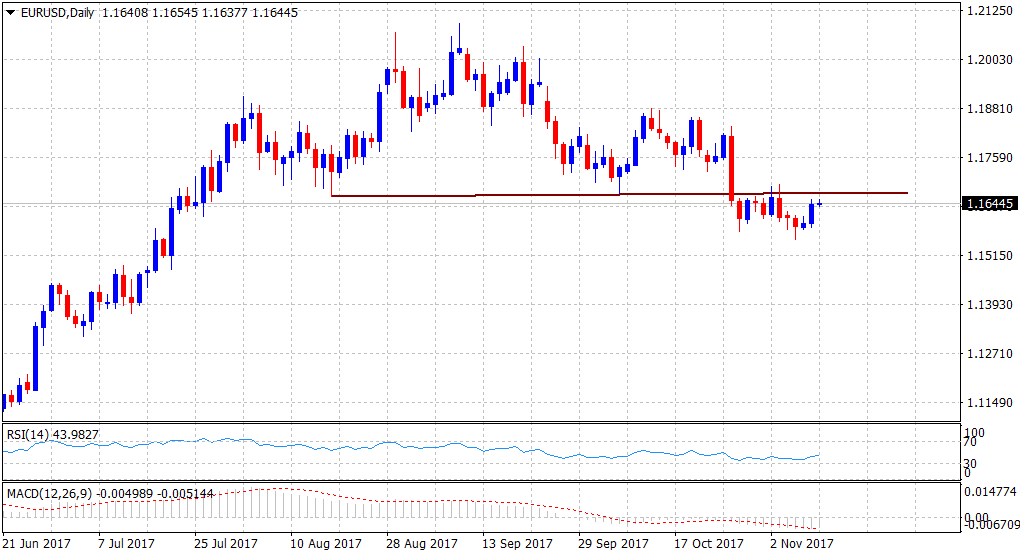Open the chart dropdown arrow beside EURUSD
The height and width of the screenshot is (556, 1020).
point(10,12)
